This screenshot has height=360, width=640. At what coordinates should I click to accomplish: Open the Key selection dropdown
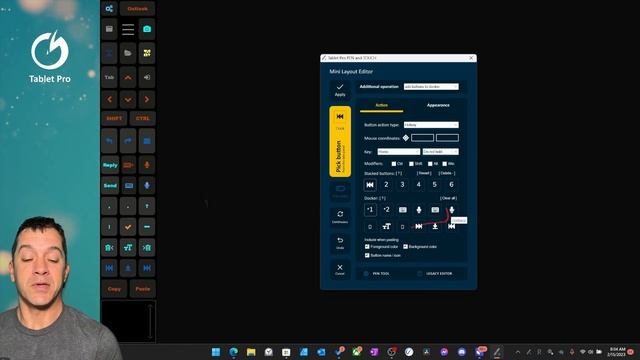coord(398,152)
